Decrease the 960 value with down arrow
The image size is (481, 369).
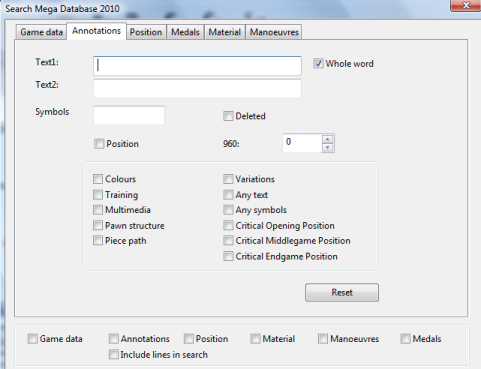(x=328, y=147)
